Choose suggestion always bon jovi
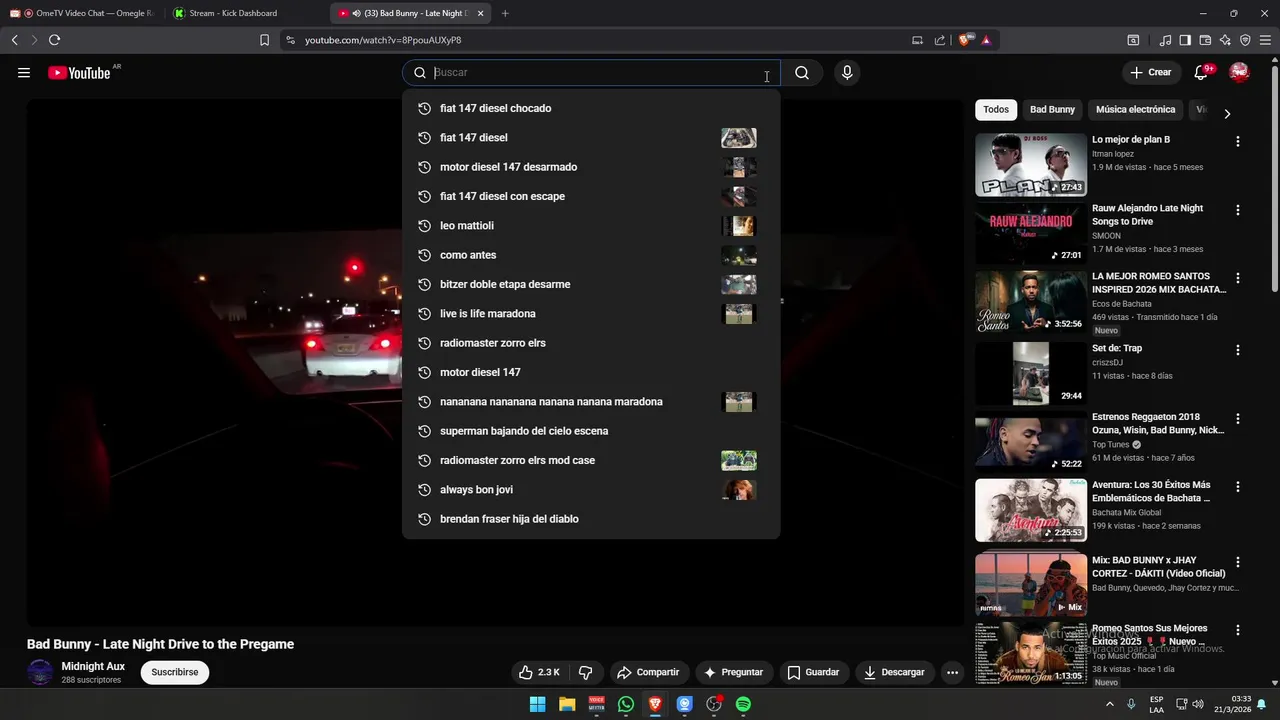 [590, 490]
